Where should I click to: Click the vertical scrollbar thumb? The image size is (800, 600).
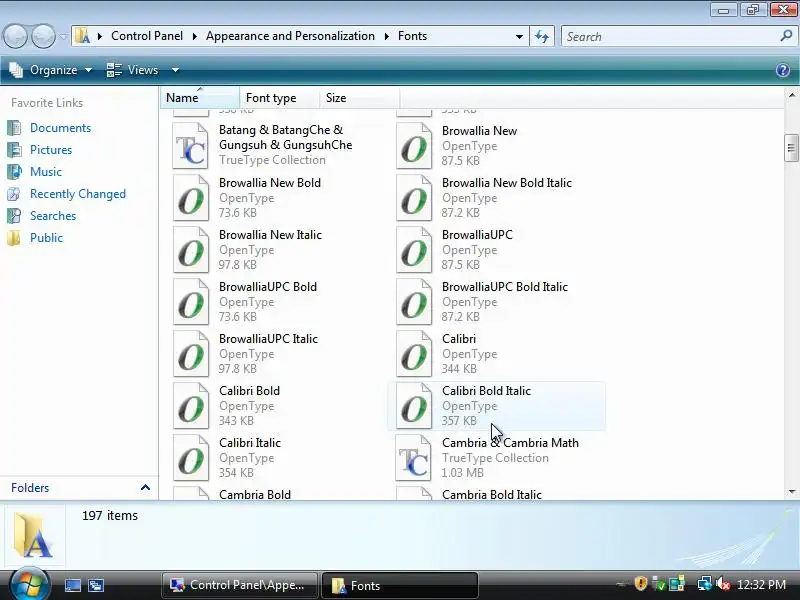[x=791, y=148]
